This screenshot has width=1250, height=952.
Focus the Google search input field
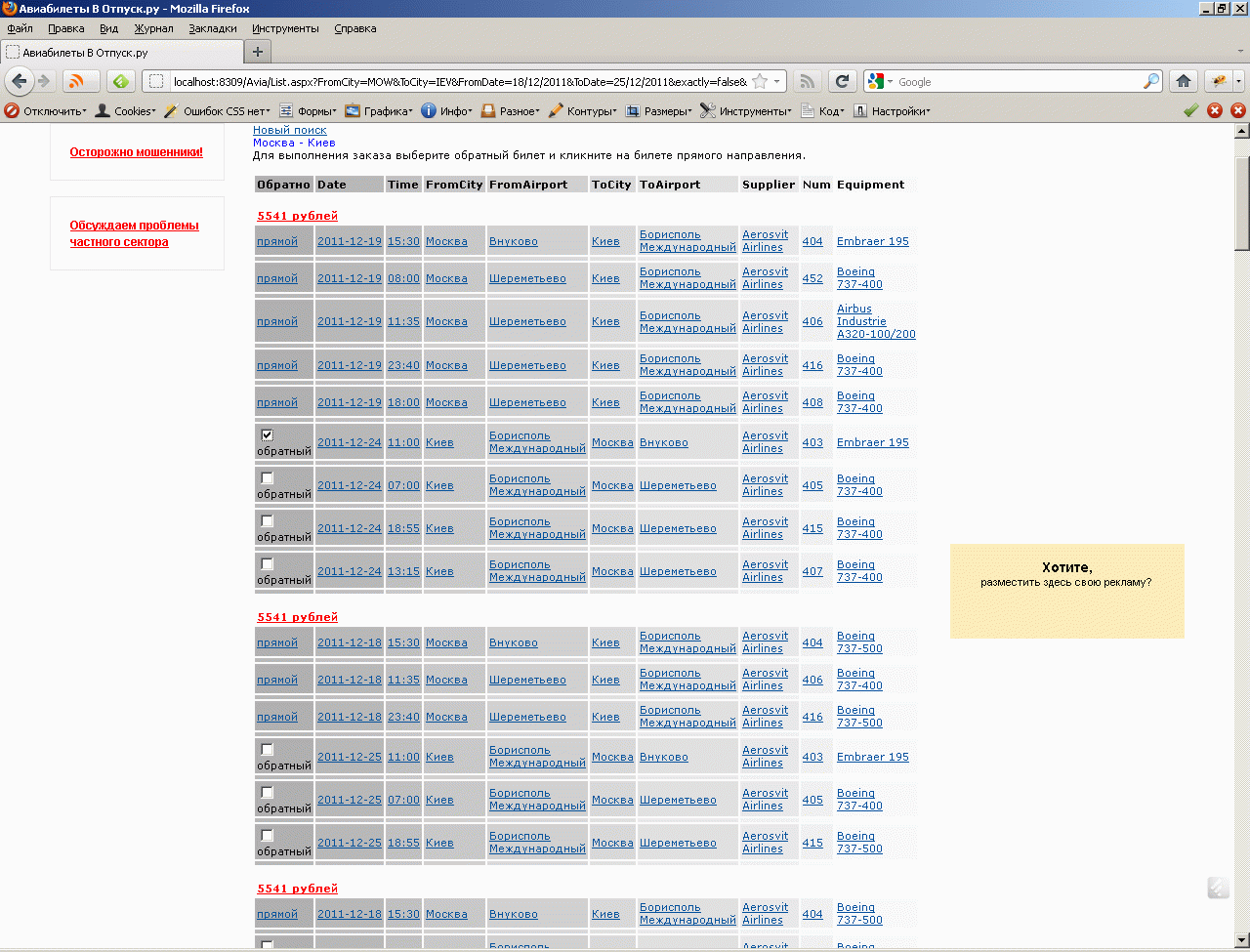tap(1019, 81)
